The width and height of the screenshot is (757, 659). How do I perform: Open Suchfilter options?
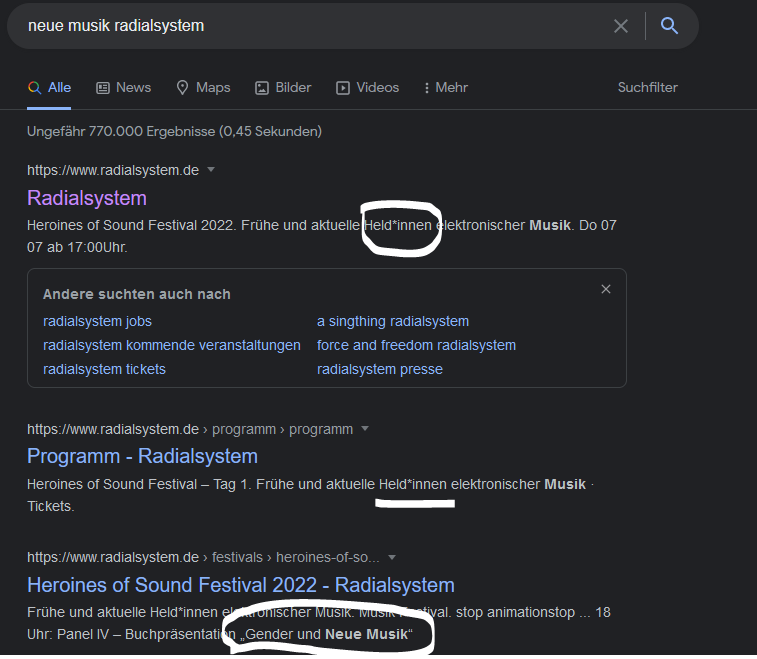[x=647, y=87]
